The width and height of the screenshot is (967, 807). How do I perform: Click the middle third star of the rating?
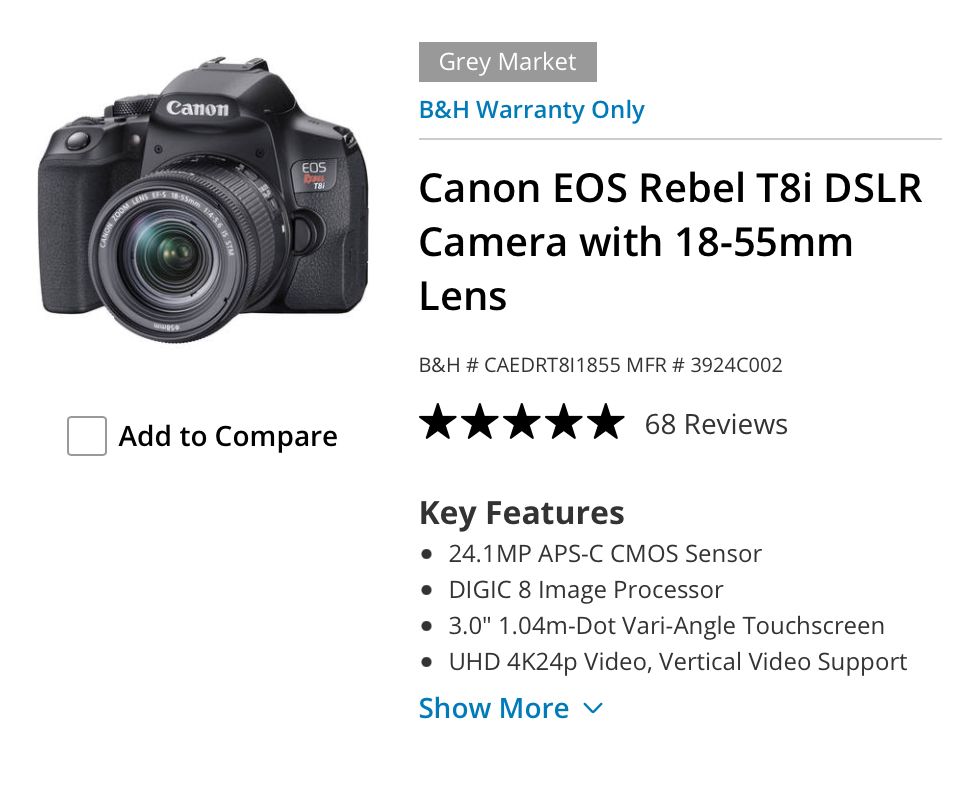(x=521, y=423)
